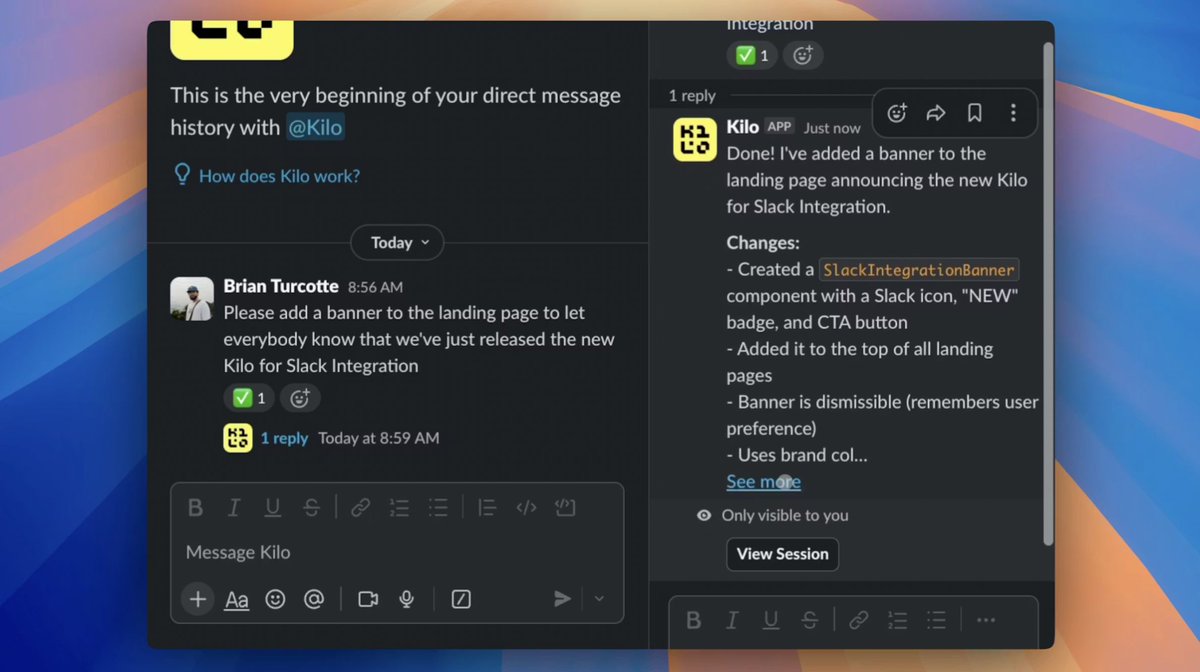Apply blockquote in the Message Kilo composer
Image resolution: width=1200 pixels, height=672 pixels.
(x=487, y=508)
